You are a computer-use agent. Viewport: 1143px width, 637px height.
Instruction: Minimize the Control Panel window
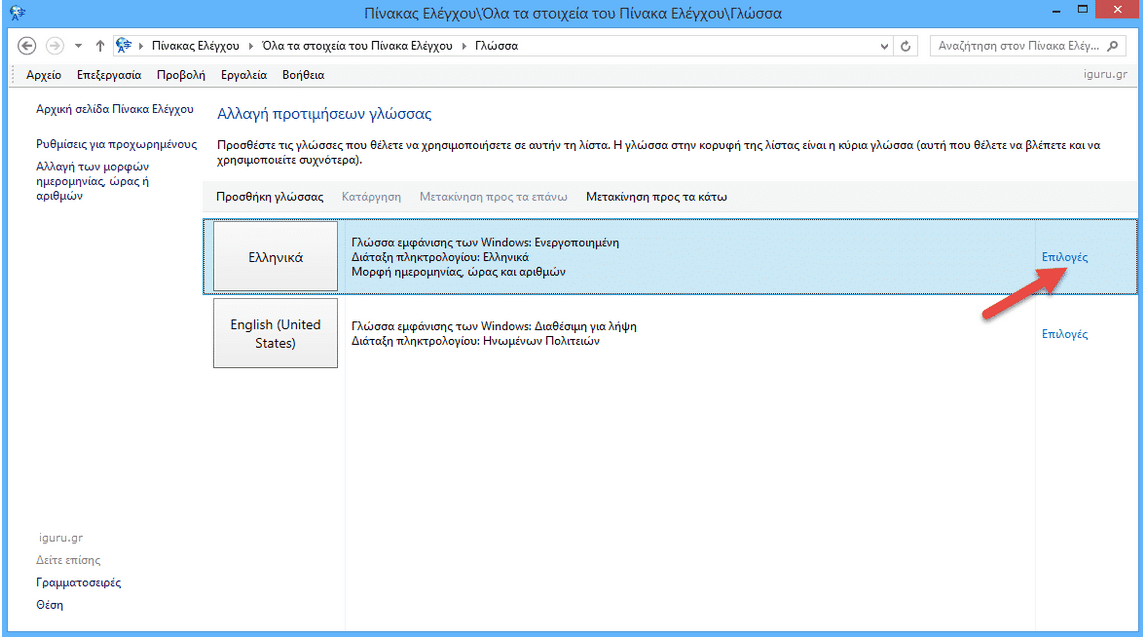coord(1056,11)
